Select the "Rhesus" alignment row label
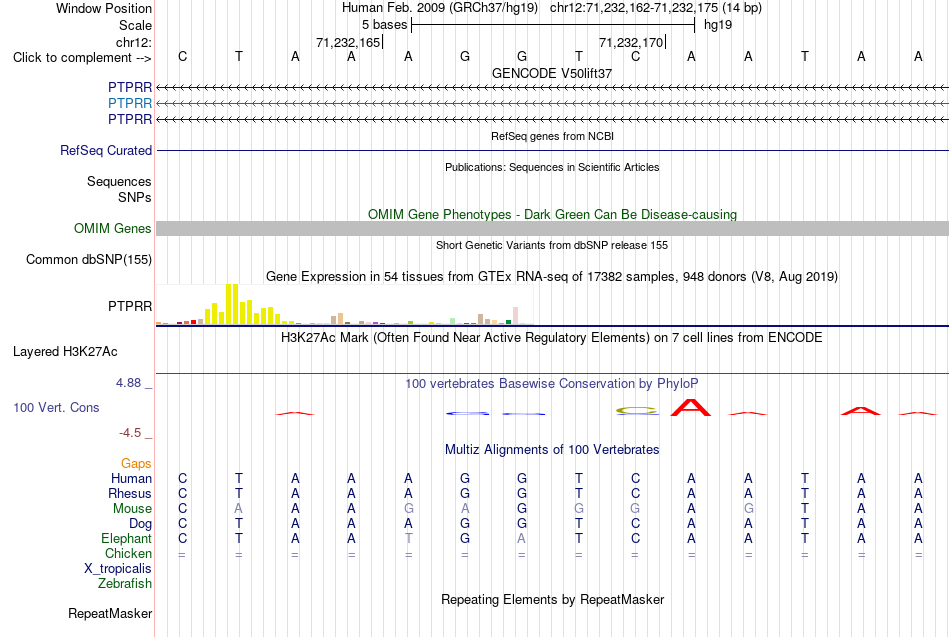Image resolution: width=950 pixels, height=637 pixels. 130,493
